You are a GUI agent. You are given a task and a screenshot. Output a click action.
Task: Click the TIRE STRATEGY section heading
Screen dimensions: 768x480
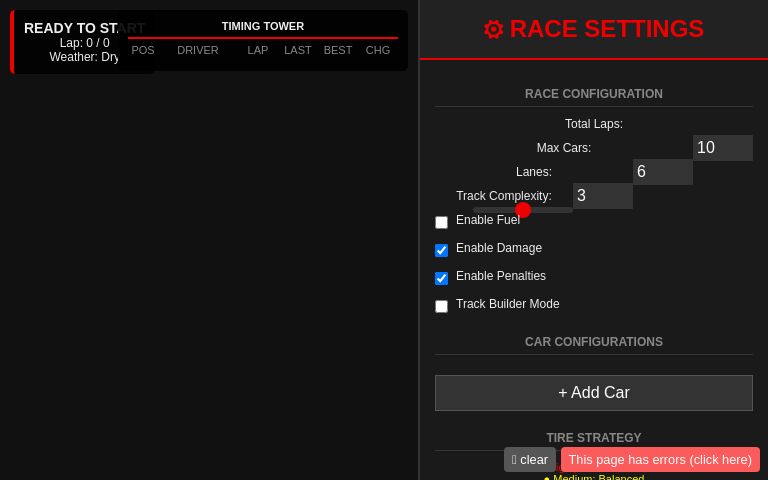[594, 437]
